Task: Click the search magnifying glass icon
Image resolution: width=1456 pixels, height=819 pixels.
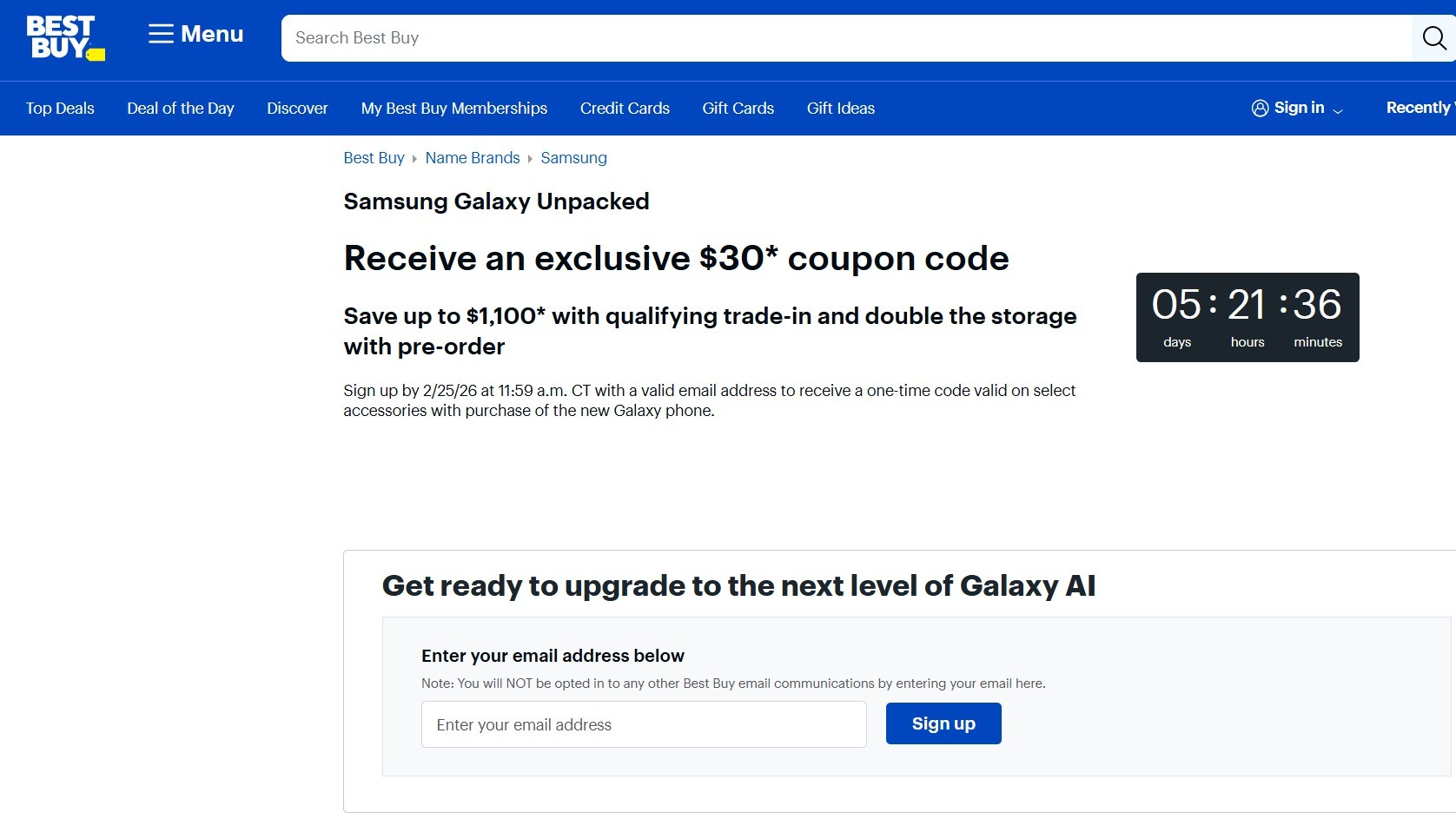Action: click(x=1433, y=38)
